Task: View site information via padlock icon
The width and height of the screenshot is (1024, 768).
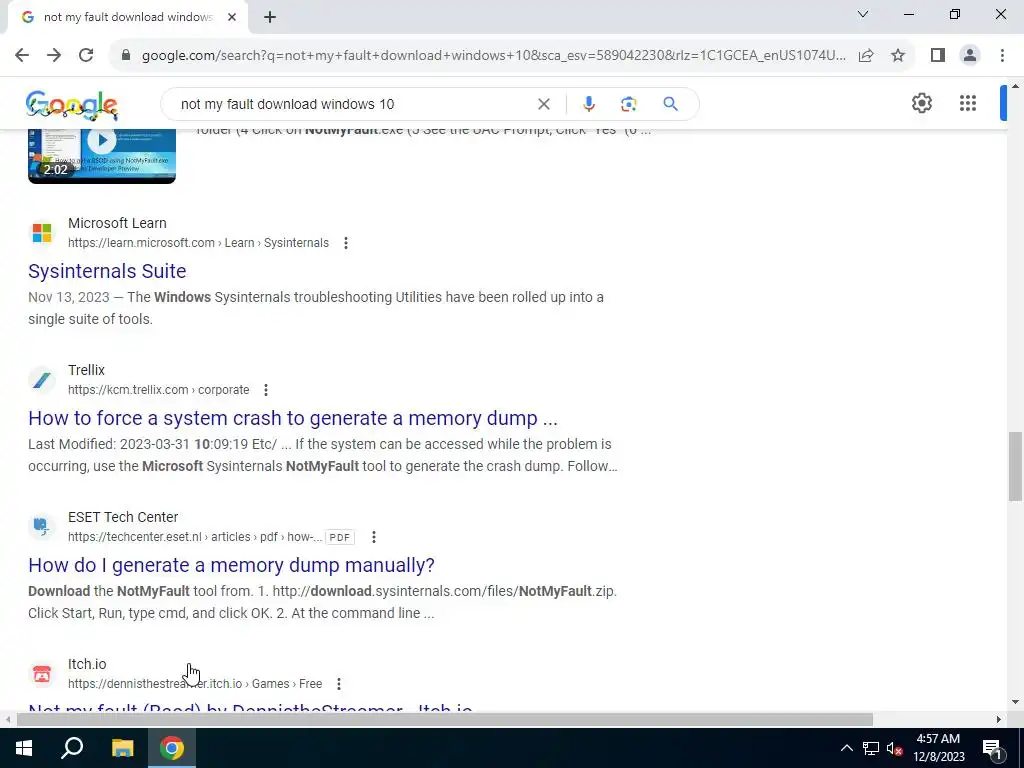Action: (x=126, y=56)
